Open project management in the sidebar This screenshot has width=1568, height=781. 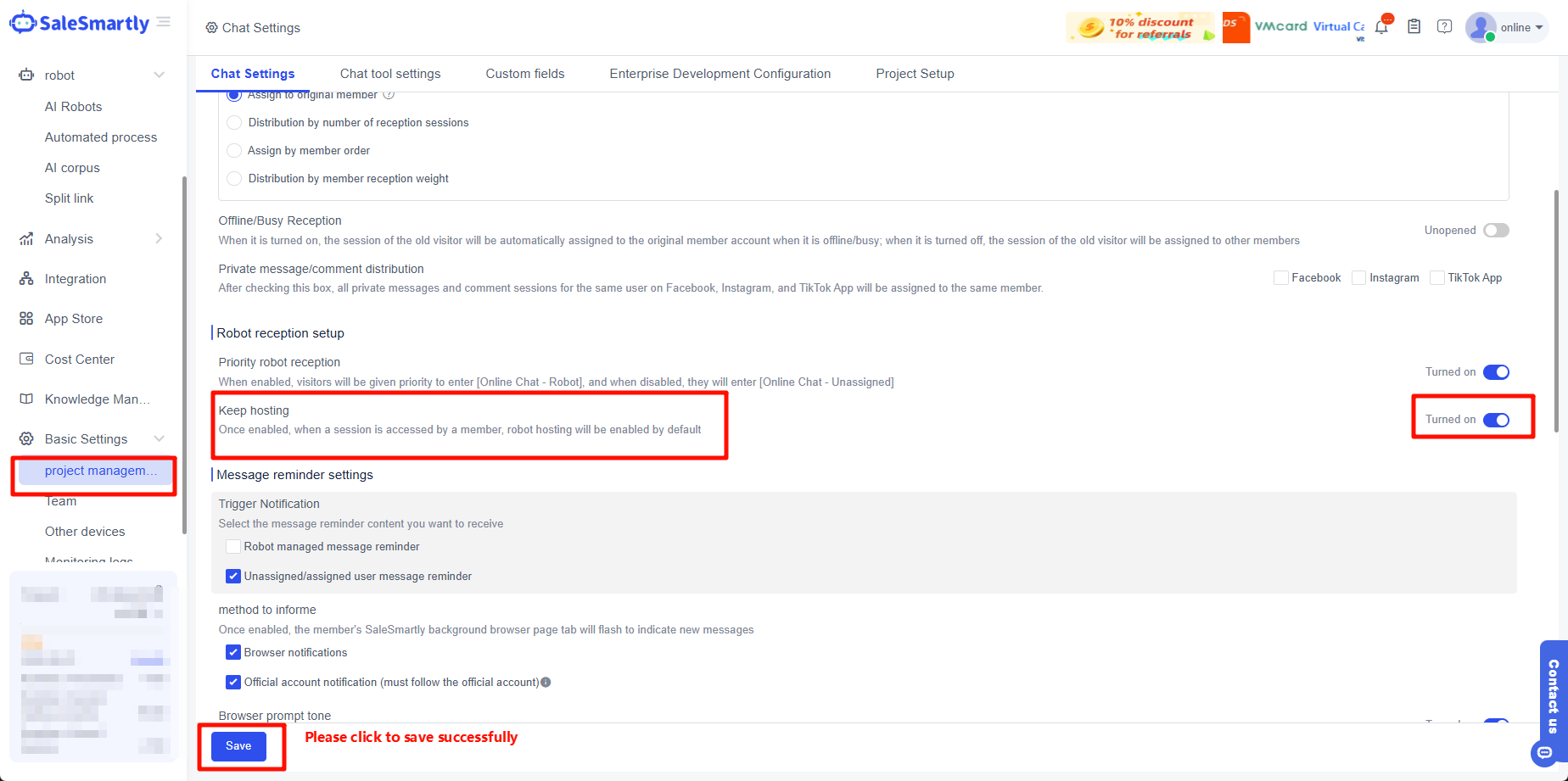tap(96, 471)
